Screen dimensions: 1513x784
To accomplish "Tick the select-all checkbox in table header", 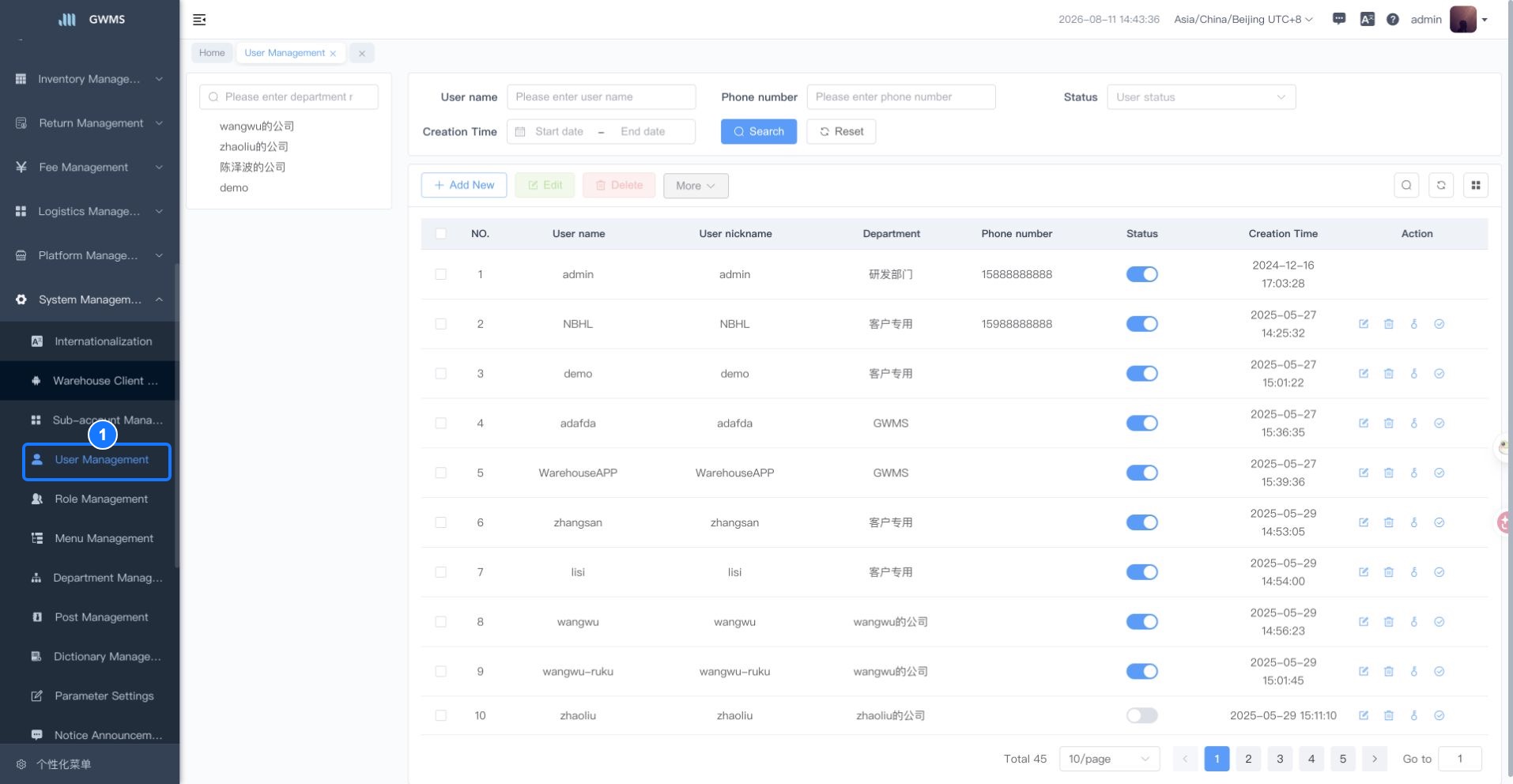I will tap(441, 234).
